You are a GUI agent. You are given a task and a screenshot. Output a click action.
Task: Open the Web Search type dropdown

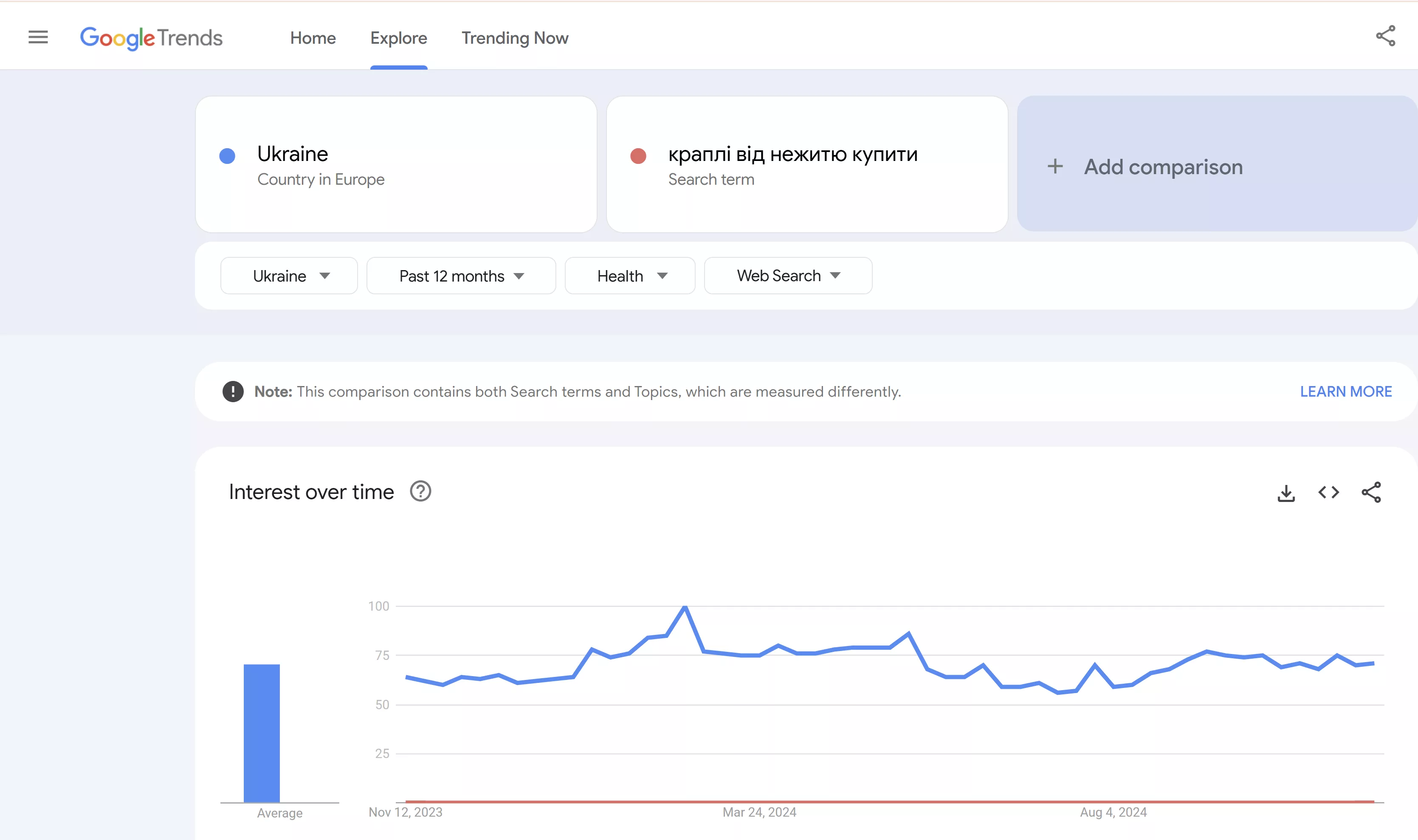pyautogui.click(x=788, y=276)
